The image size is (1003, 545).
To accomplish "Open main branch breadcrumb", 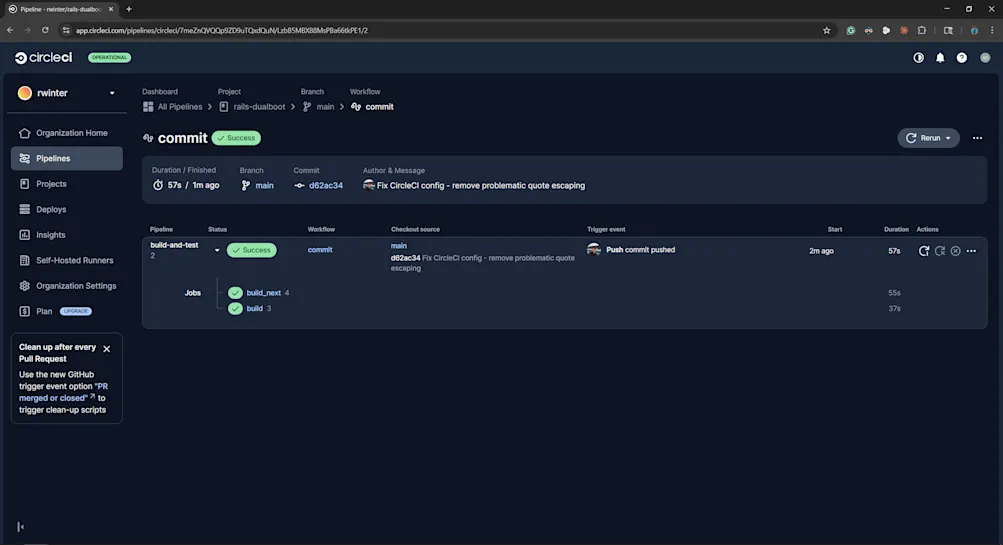I will pos(319,107).
